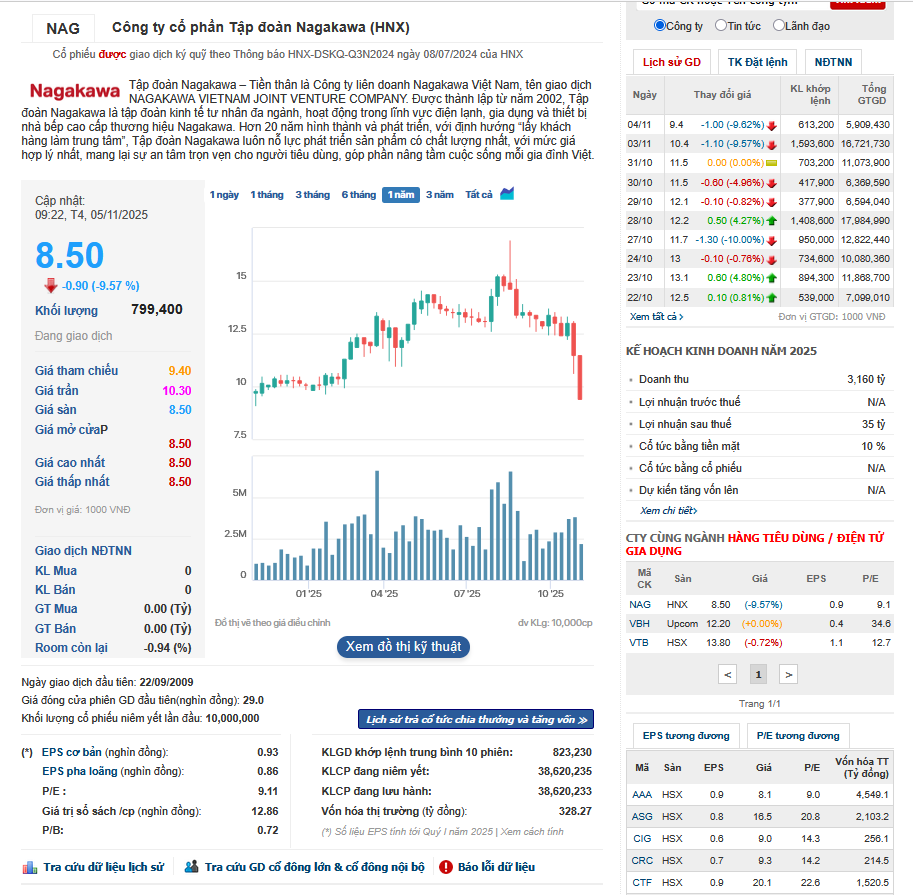
Task: Click the HÀNG TIÊU DÙNG / ĐIỆN TỬ GIA DỤNG industry link
Action: click(755, 544)
